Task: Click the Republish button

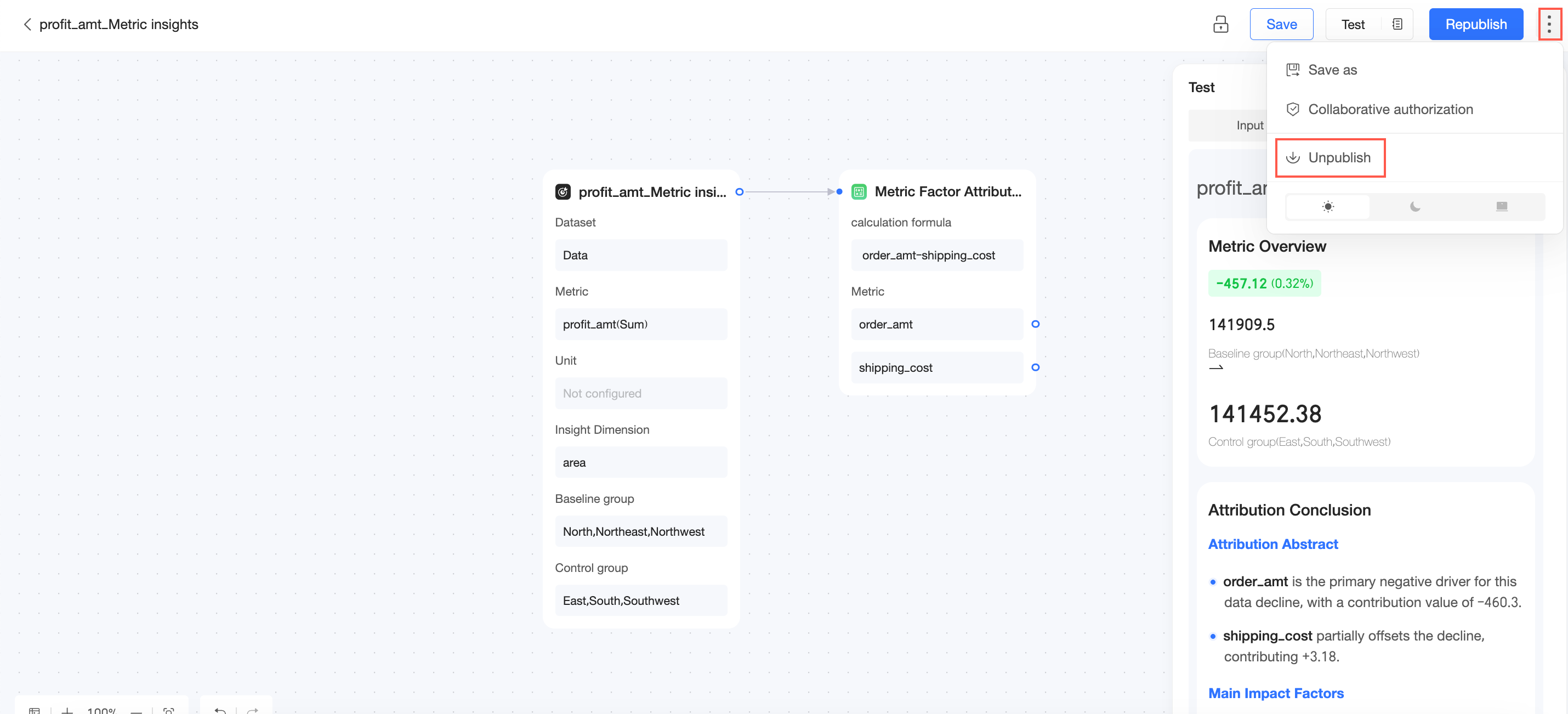Action: pos(1475,24)
